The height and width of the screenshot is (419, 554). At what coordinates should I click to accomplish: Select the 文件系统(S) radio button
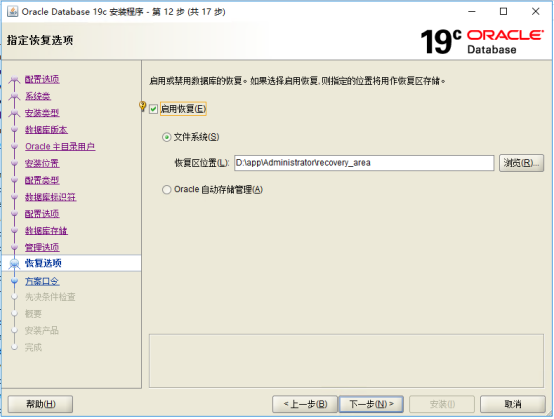pos(166,137)
